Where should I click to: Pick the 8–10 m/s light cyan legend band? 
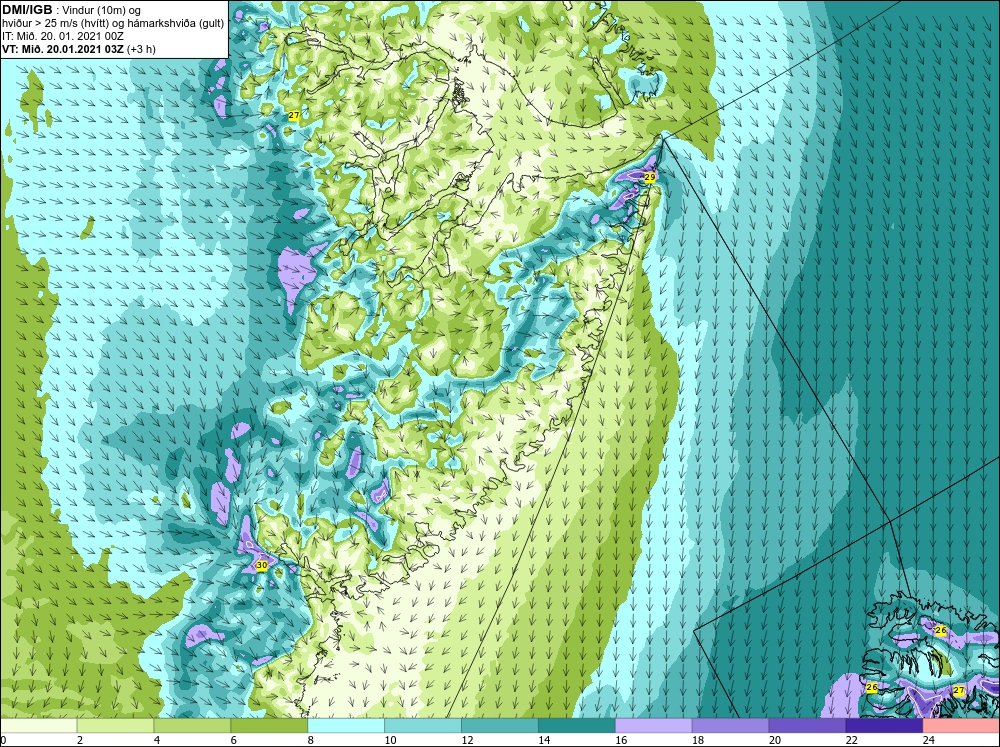click(346, 726)
